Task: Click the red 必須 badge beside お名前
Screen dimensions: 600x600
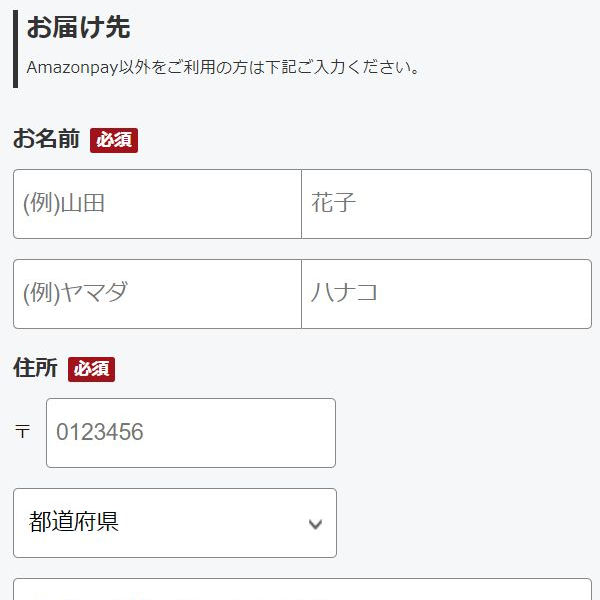Action: tap(114, 140)
